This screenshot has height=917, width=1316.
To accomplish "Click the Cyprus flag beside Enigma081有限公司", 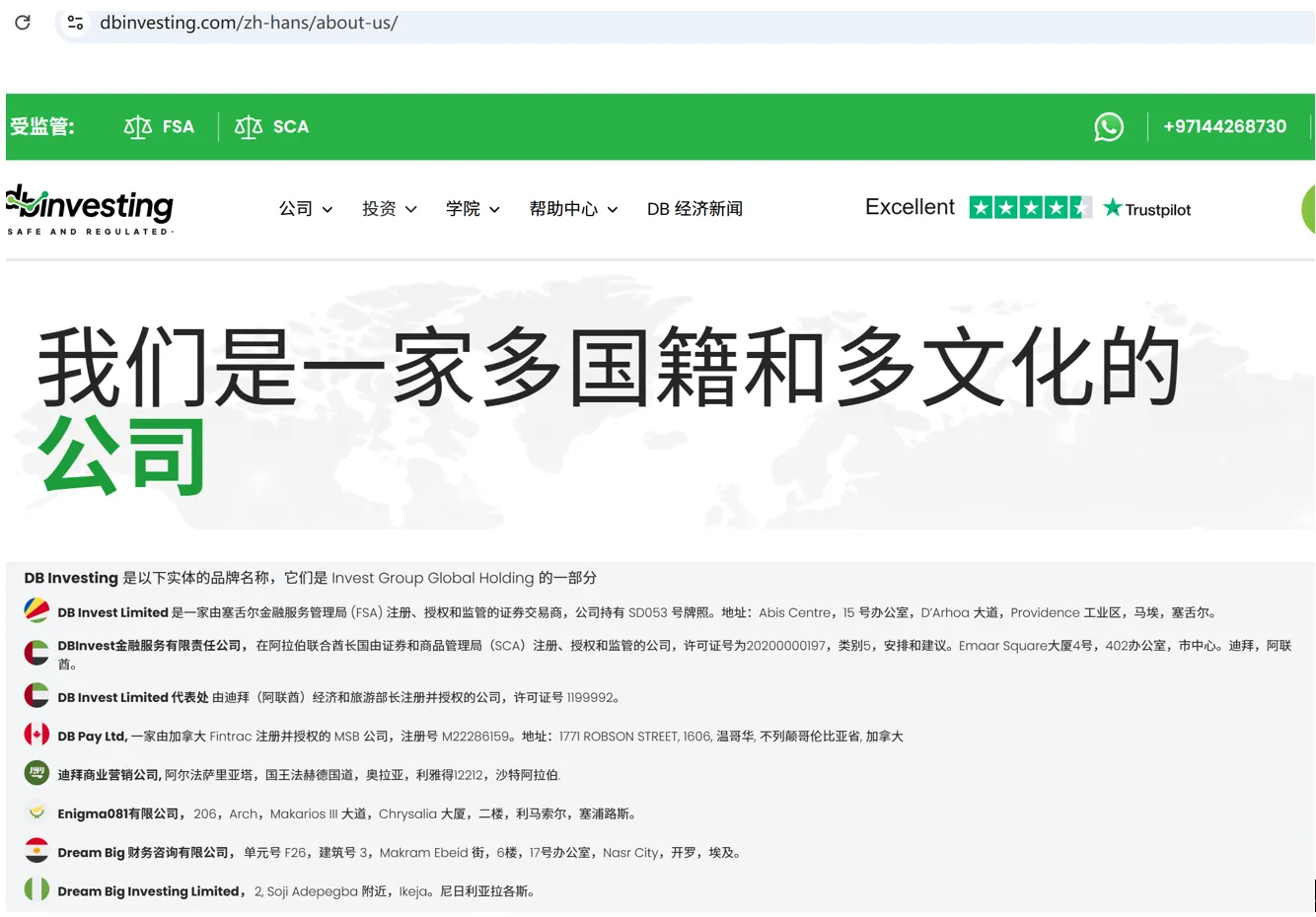I will pyautogui.click(x=37, y=811).
